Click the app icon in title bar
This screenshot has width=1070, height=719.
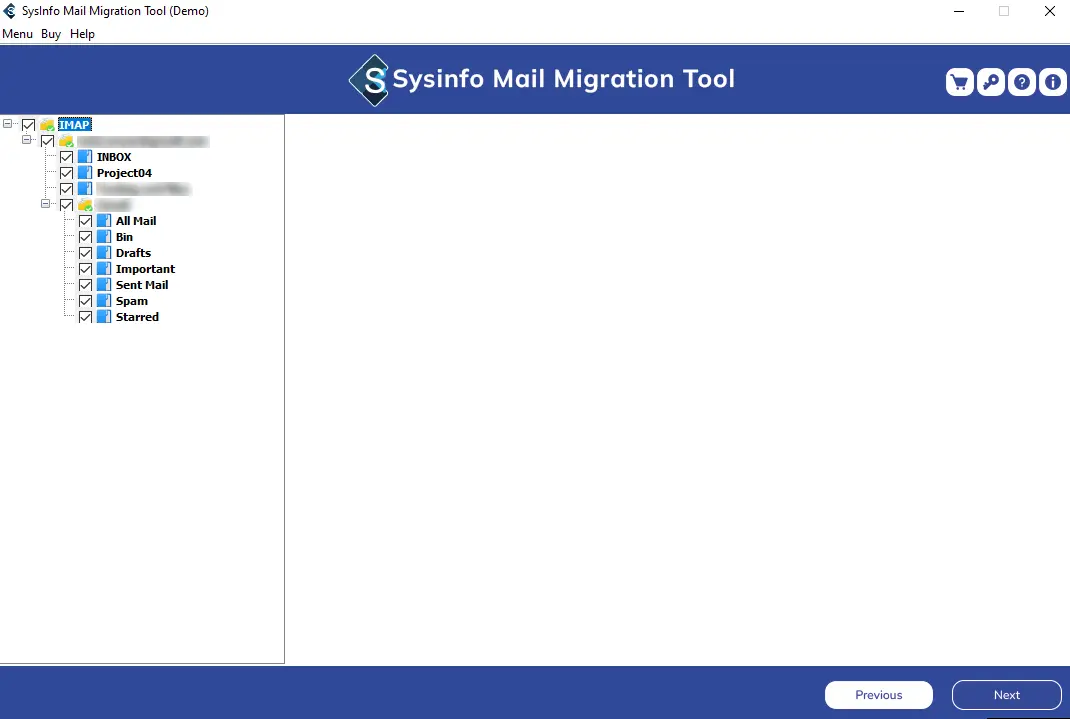(x=10, y=11)
